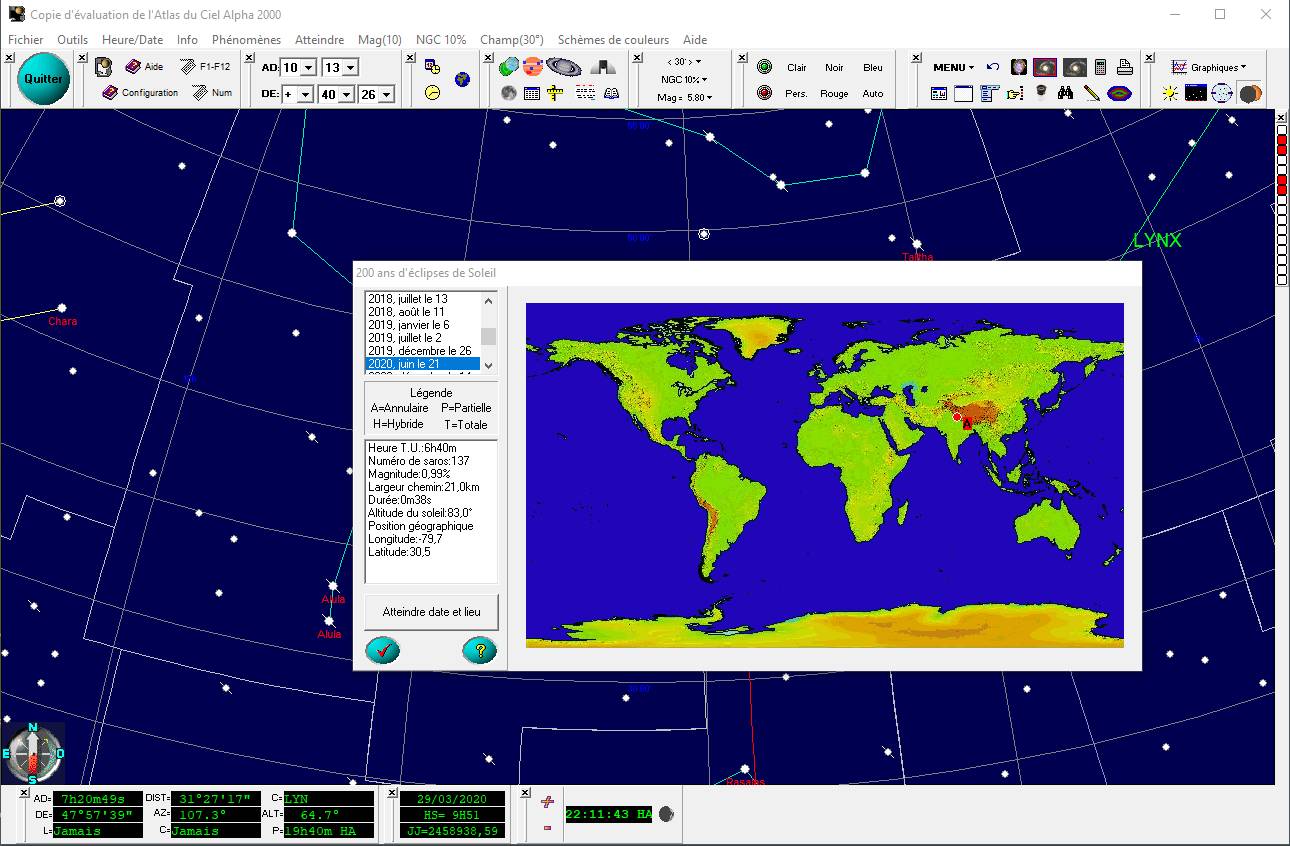This screenshot has width=1290, height=846.
Task: Open the AD minutes dropdown showing 13
Action: coord(349,68)
